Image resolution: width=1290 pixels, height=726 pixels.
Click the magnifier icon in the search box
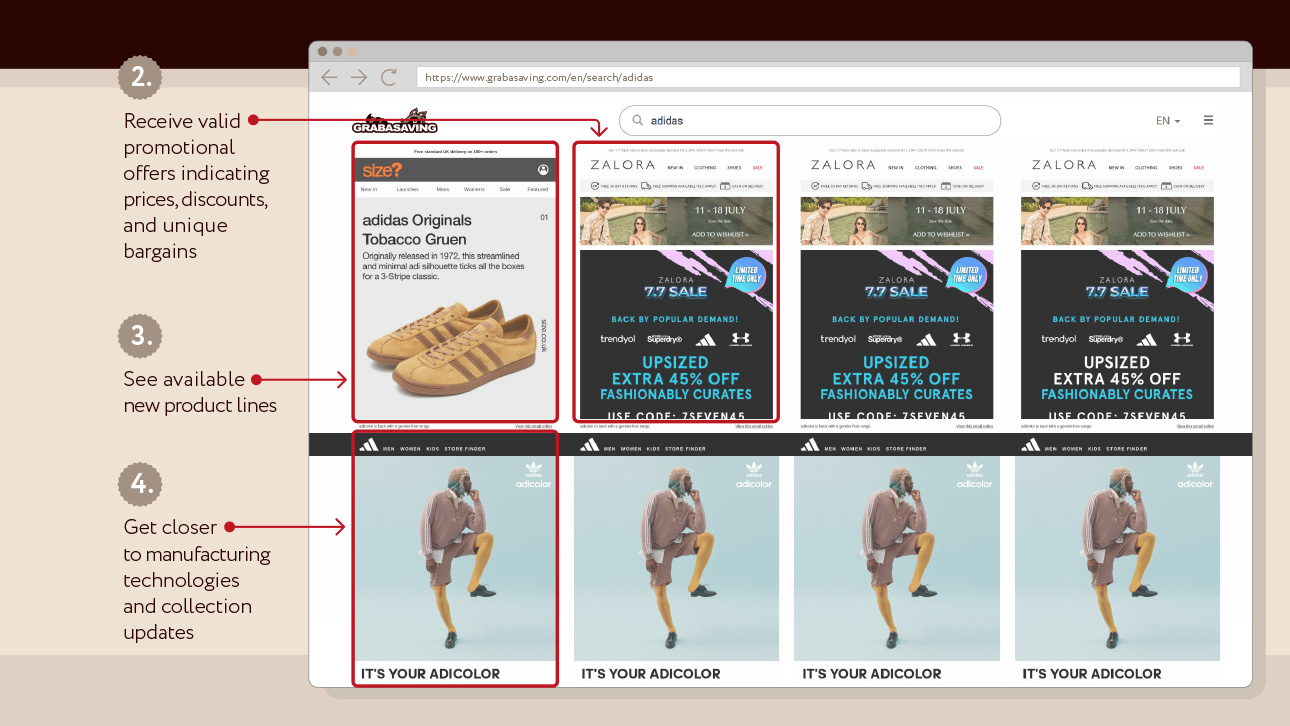[637, 121]
